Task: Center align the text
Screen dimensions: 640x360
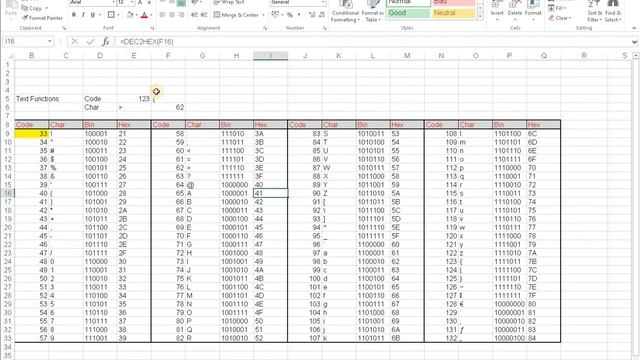Action: click(172, 15)
